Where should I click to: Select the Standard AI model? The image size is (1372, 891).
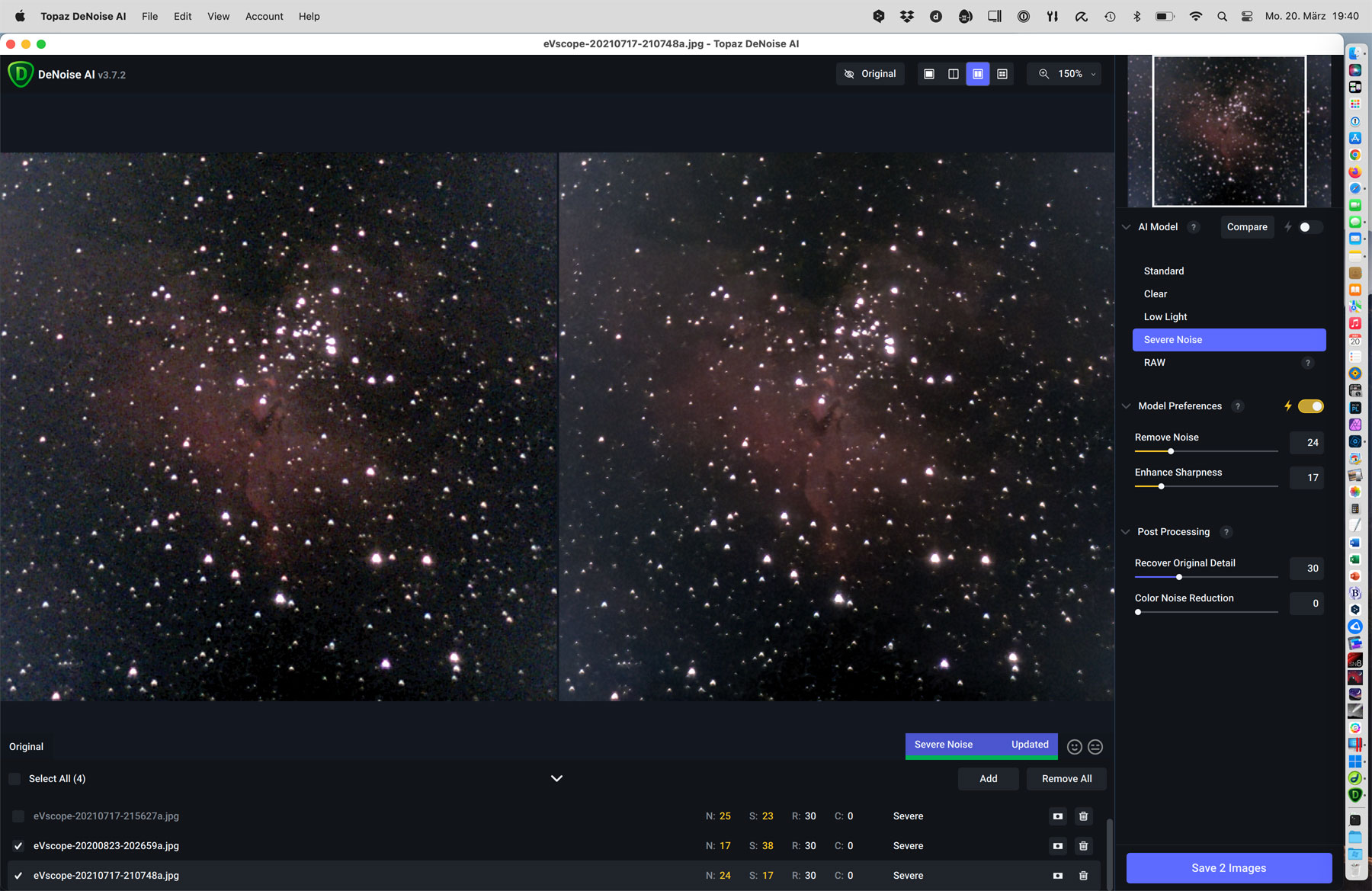click(1229, 271)
